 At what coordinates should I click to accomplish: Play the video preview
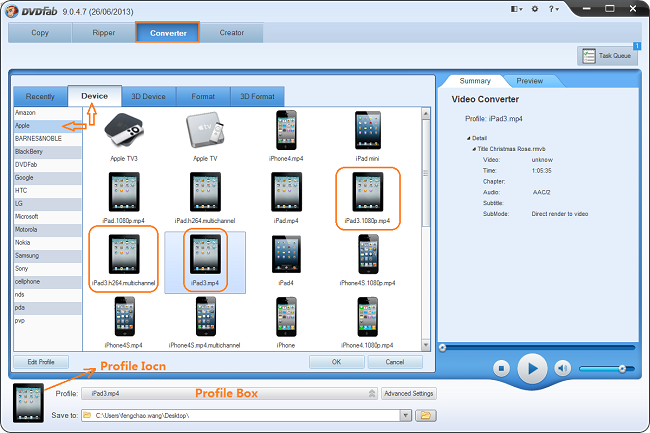532,368
